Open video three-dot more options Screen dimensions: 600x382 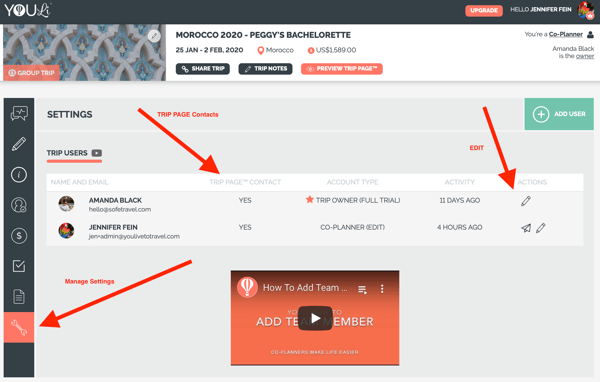pos(382,289)
